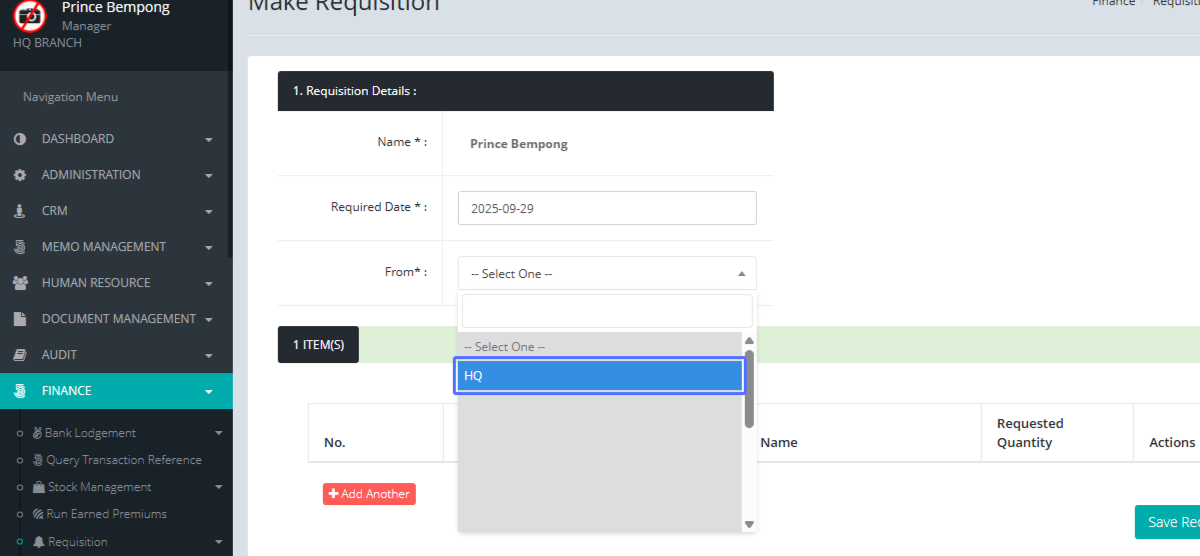Close the From select dropdown
Image resolution: width=1200 pixels, height=556 pixels.
click(741, 273)
